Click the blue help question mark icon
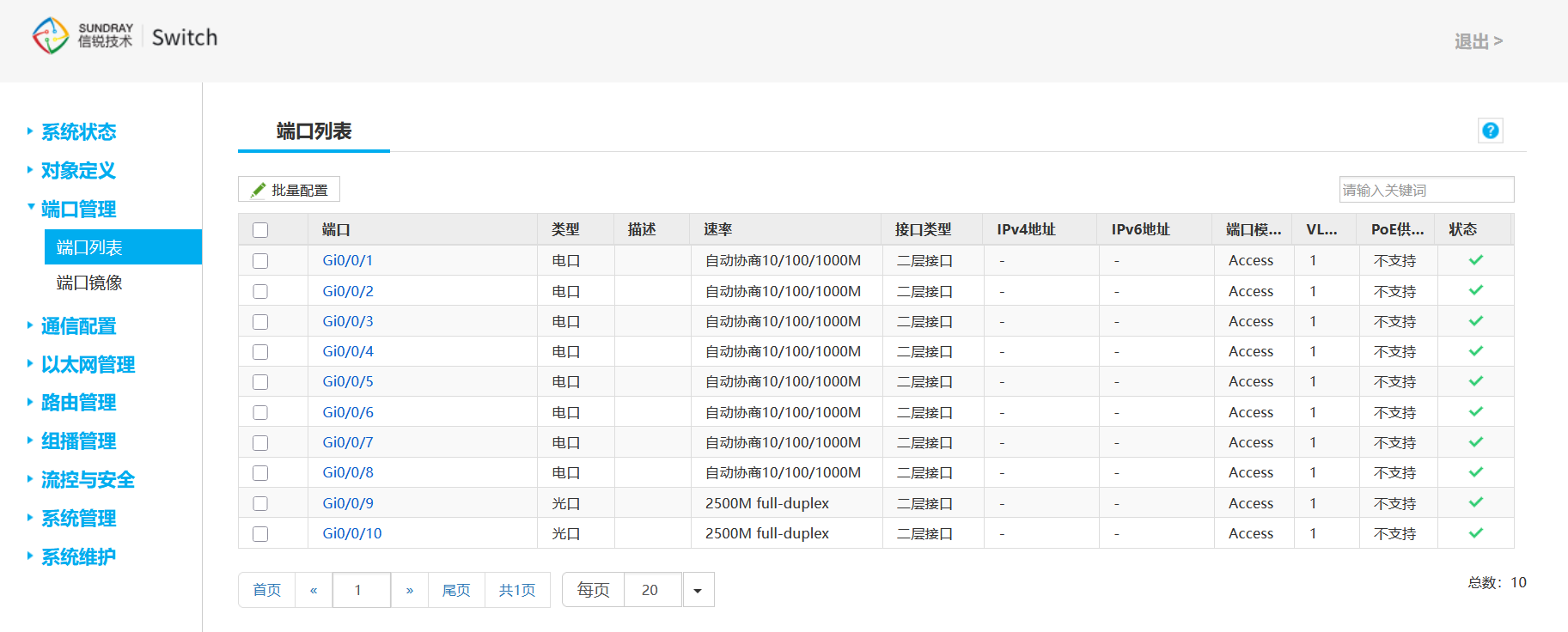The height and width of the screenshot is (632, 1568). pos(1490,131)
